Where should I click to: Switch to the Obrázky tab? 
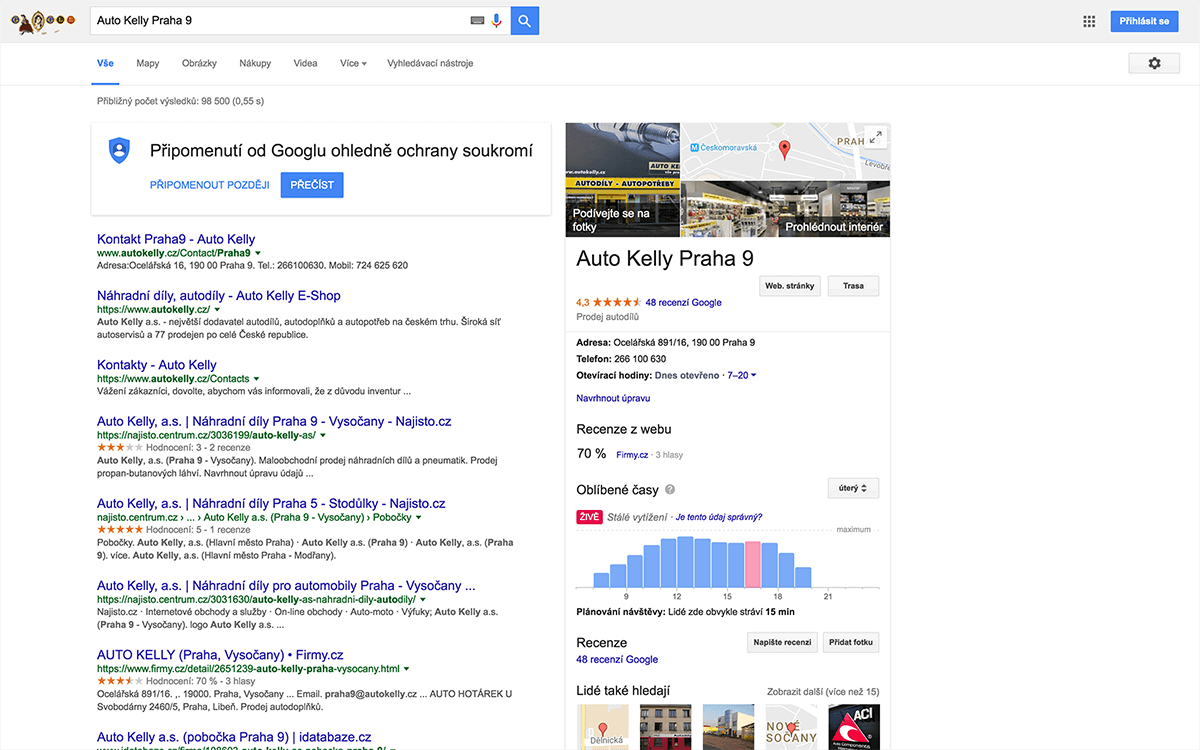(x=199, y=63)
